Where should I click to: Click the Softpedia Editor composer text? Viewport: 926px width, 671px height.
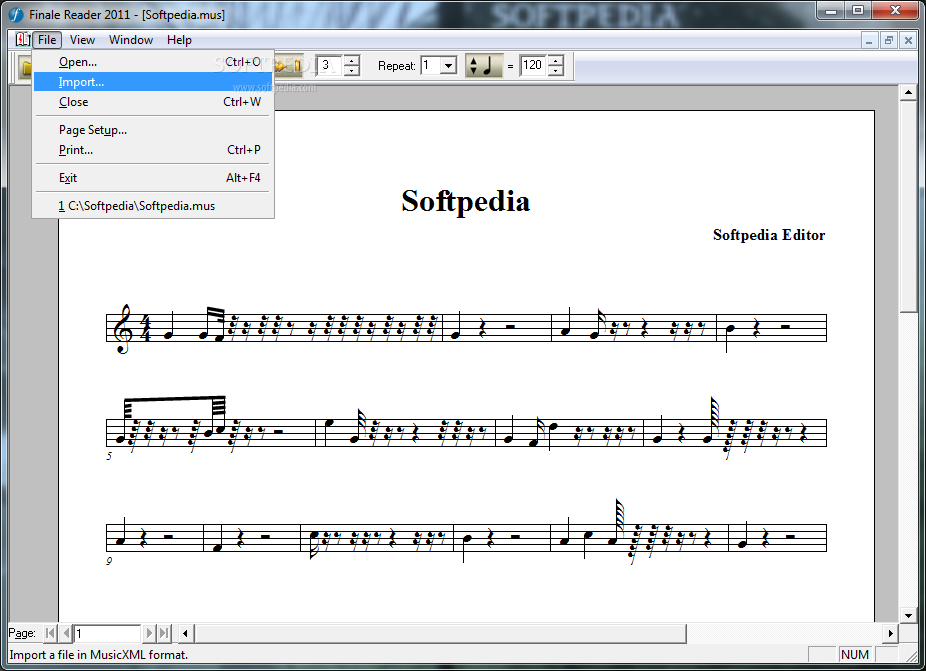pos(769,235)
